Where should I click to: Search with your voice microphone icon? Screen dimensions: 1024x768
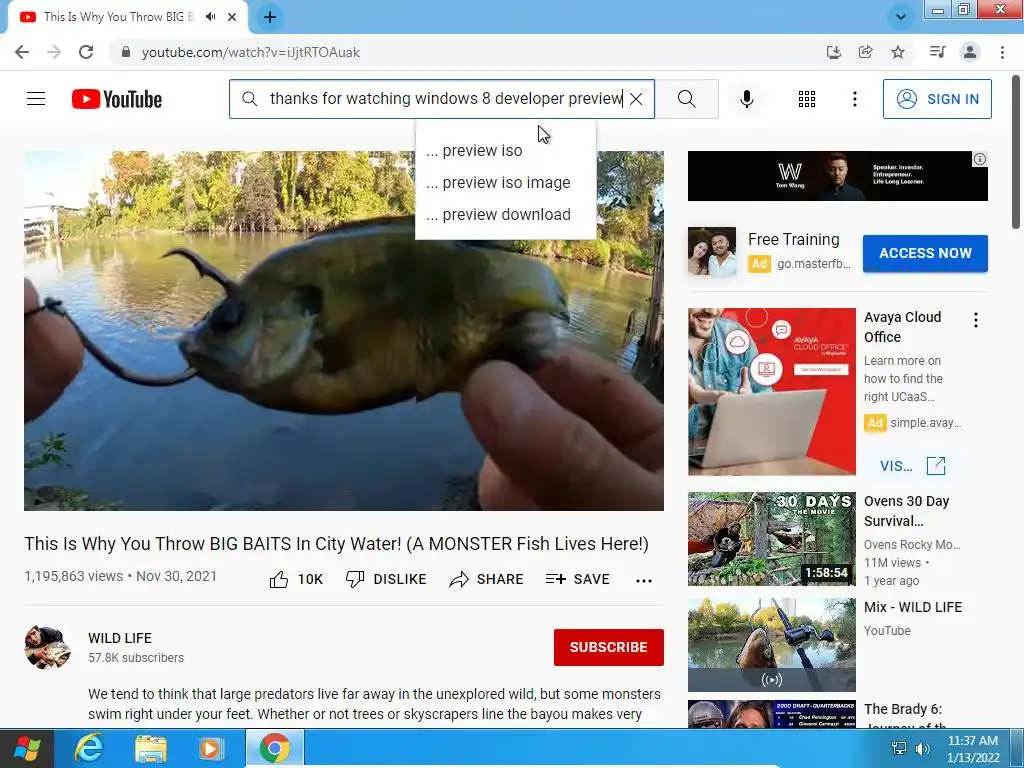click(x=746, y=99)
